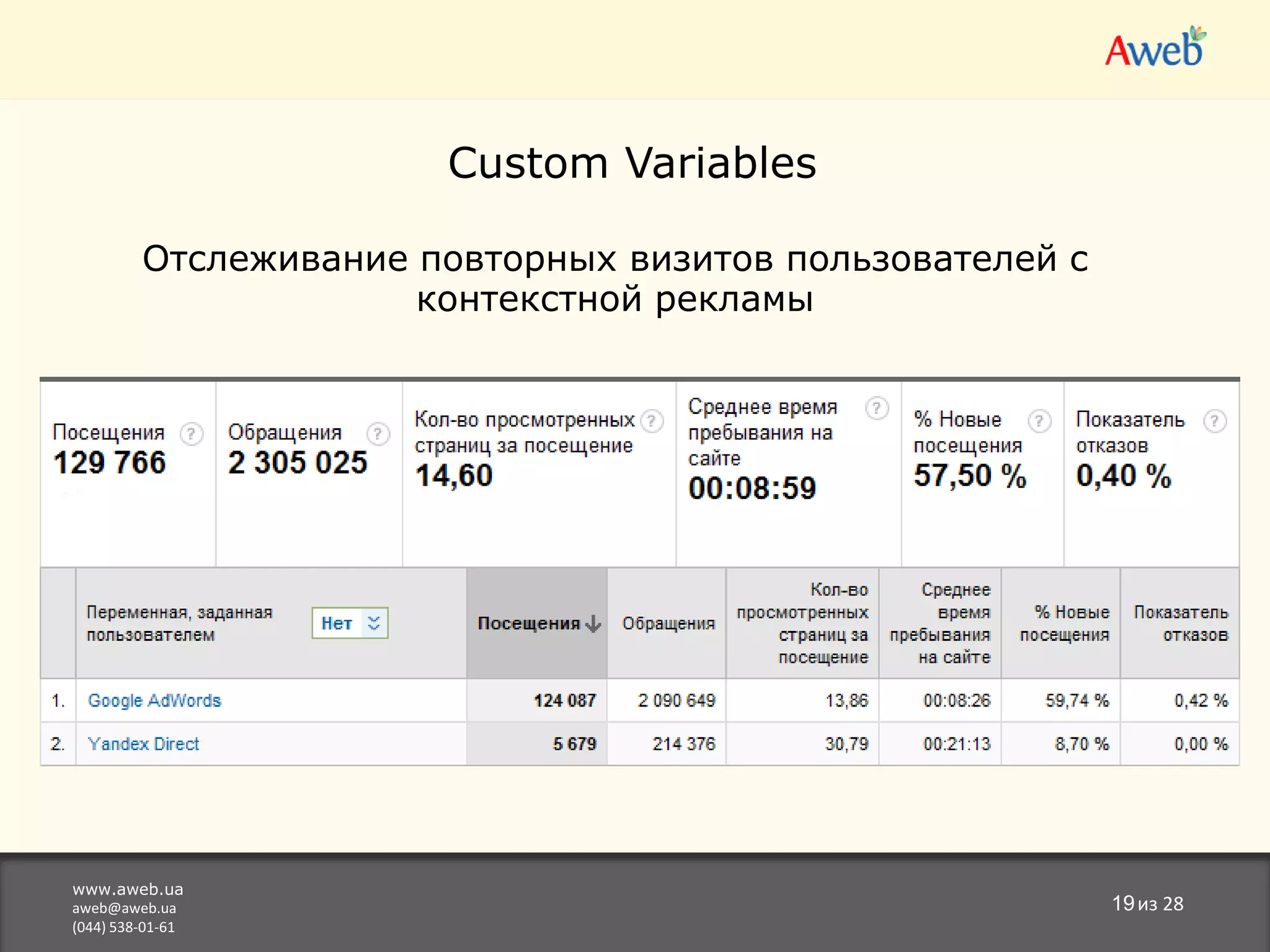Select the bounce rate value 0,40 %
This screenshot has height=952, width=1270.
[x=1124, y=476]
